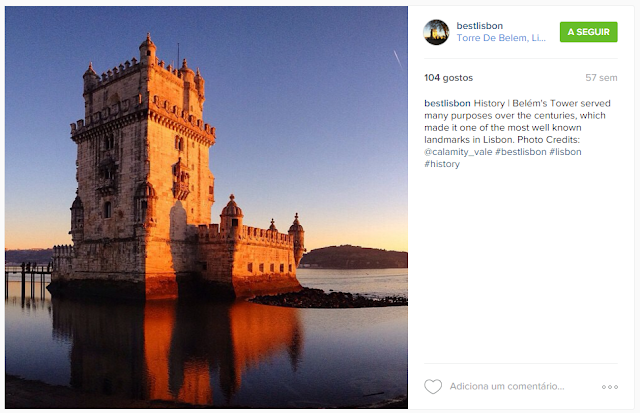
Task: Open the three-dots more options menu
Action: 610,386
